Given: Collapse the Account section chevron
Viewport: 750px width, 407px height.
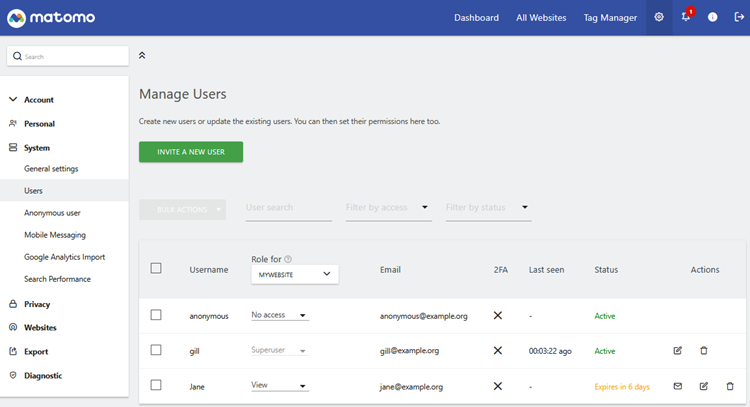Looking at the screenshot, I should coord(13,99).
